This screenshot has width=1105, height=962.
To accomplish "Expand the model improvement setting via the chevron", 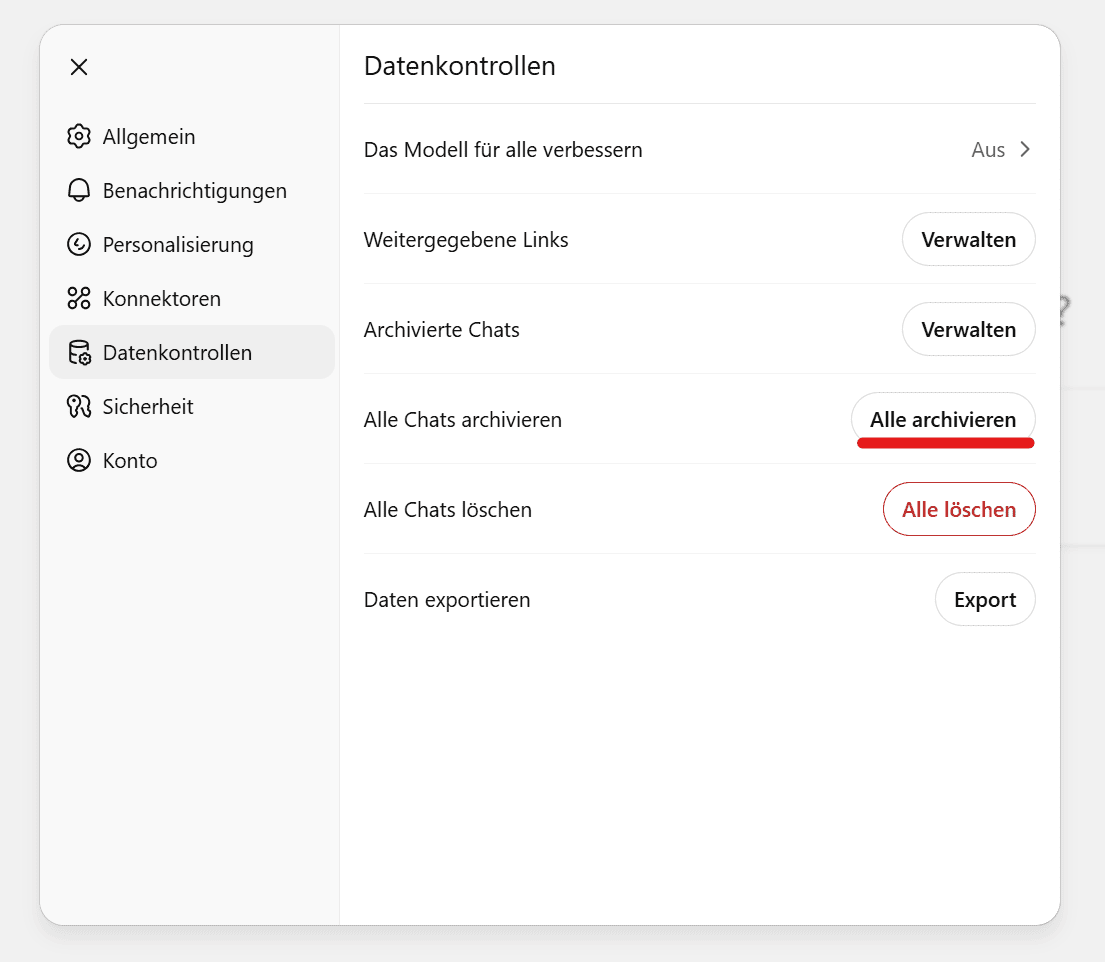I will point(1025,150).
